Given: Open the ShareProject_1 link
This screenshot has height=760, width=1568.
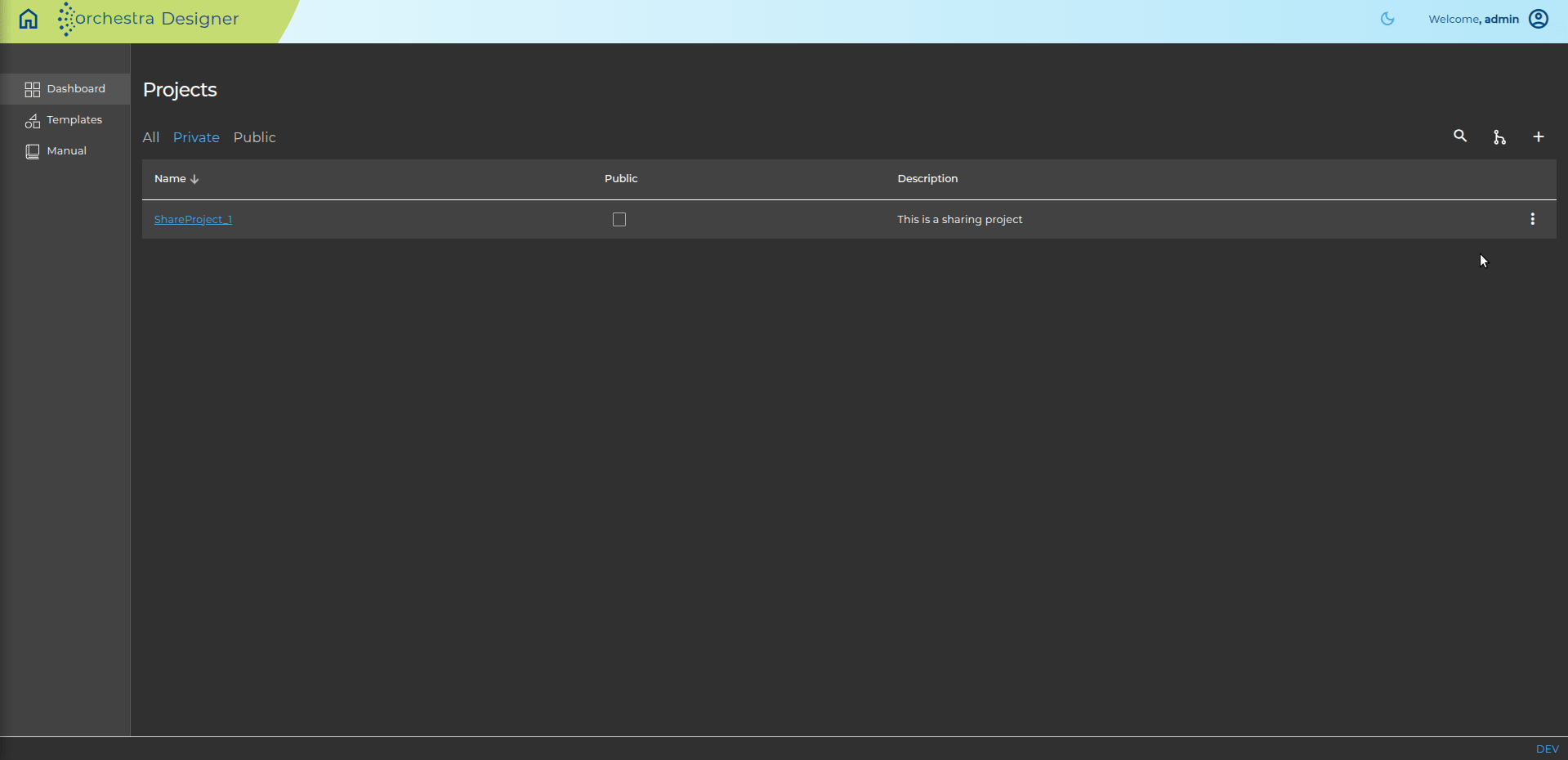Looking at the screenshot, I should [194, 219].
